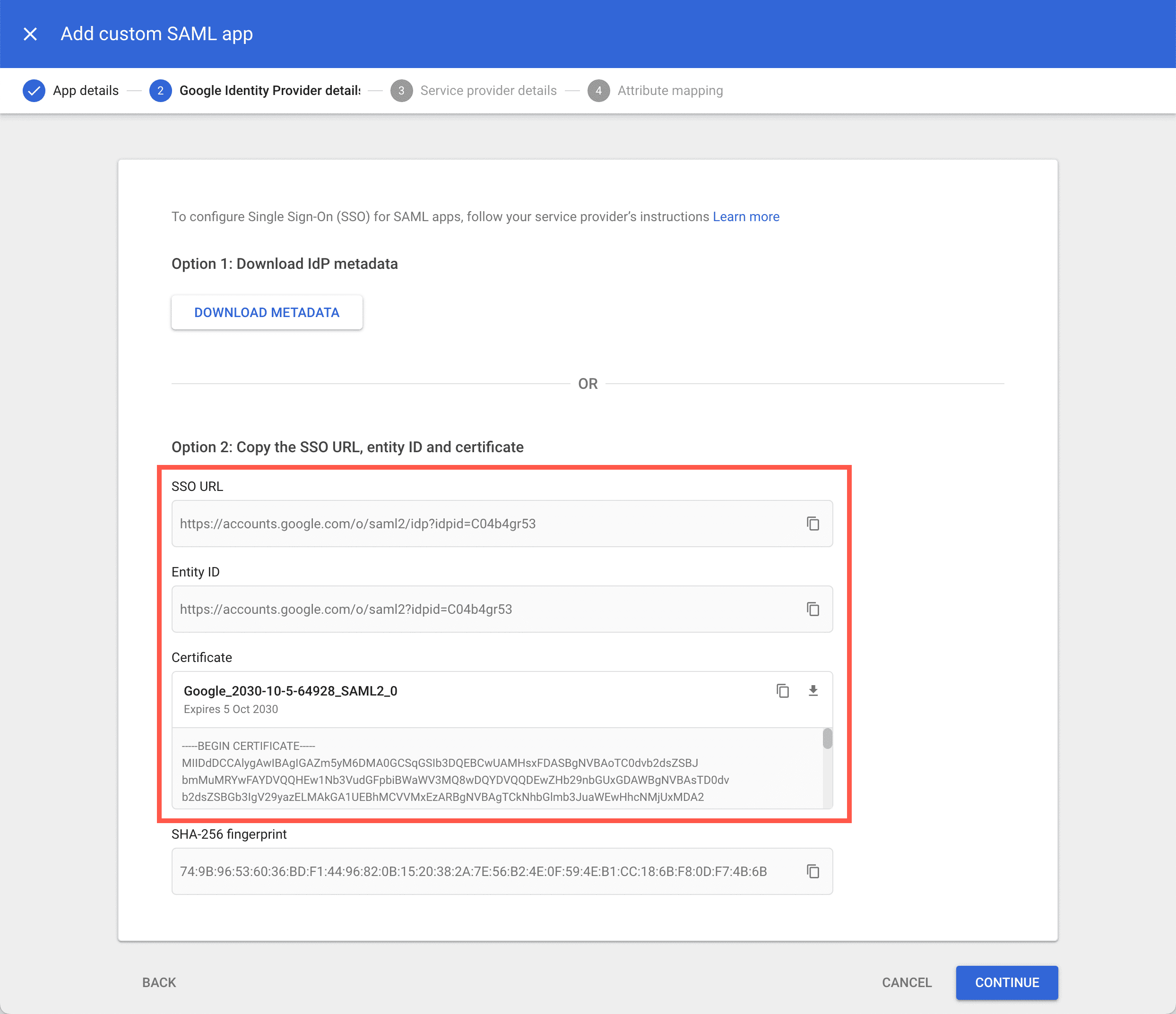
Task: Copy the SHA-256 fingerprint
Action: [813, 871]
